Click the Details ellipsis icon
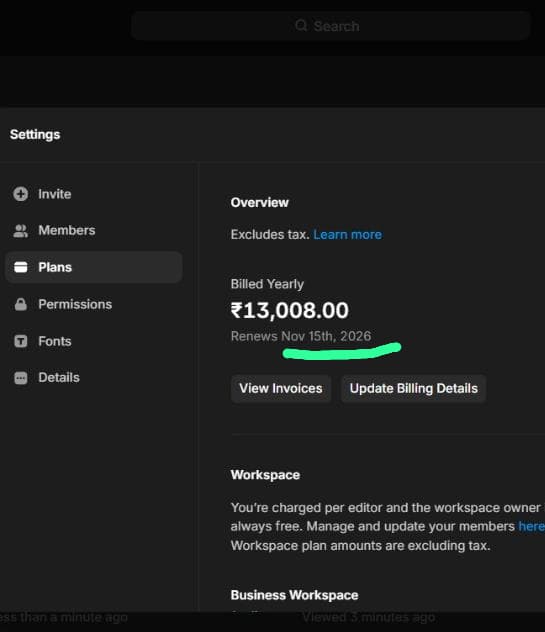Image resolution: width=545 pixels, height=632 pixels. (21, 378)
